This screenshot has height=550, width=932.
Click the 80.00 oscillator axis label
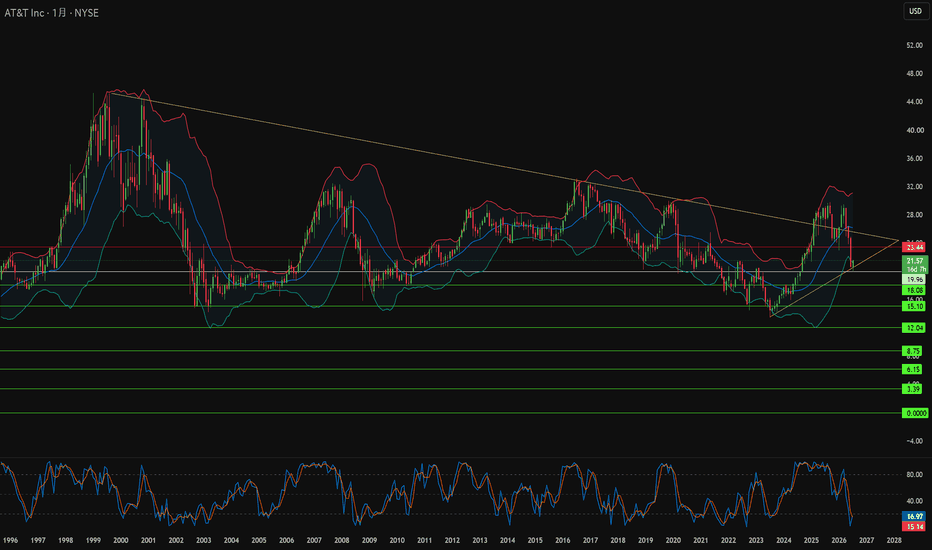pyautogui.click(x=915, y=474)
